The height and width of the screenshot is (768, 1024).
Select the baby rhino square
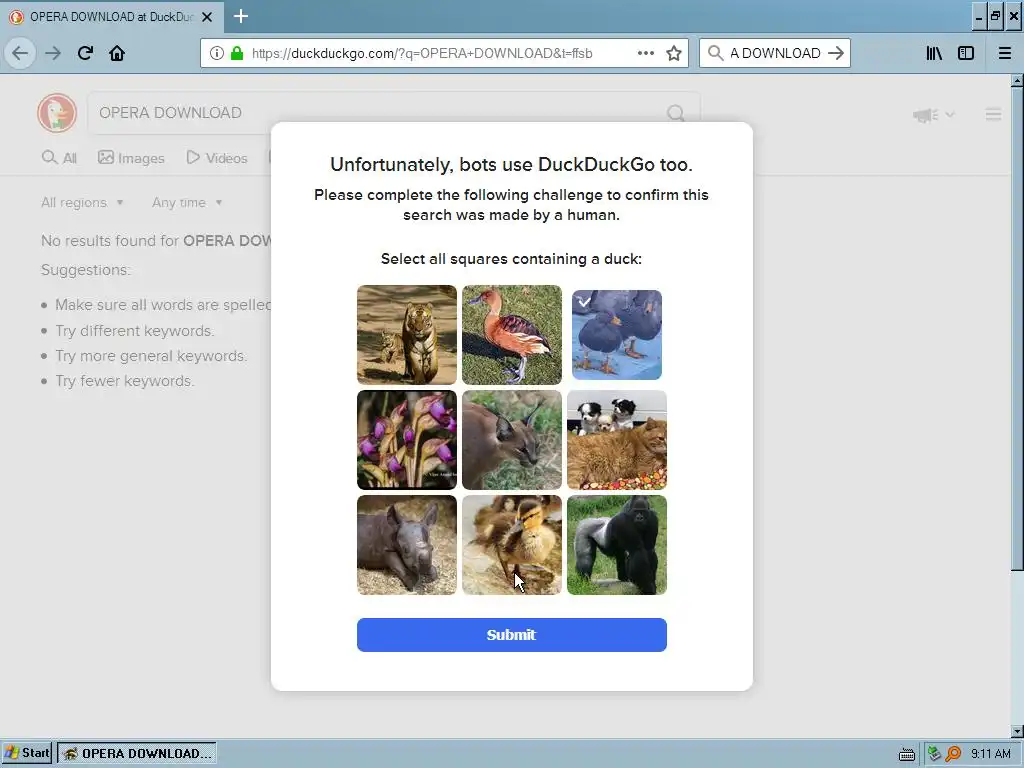(407, 545)
